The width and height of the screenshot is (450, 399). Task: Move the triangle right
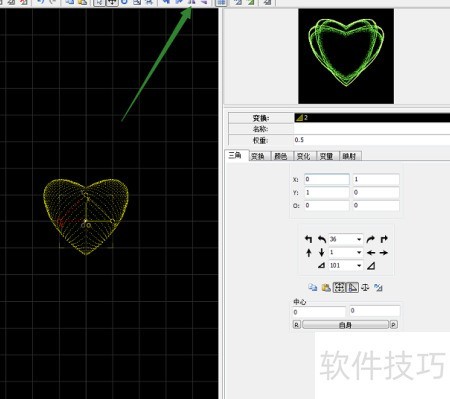pos(384,253)
